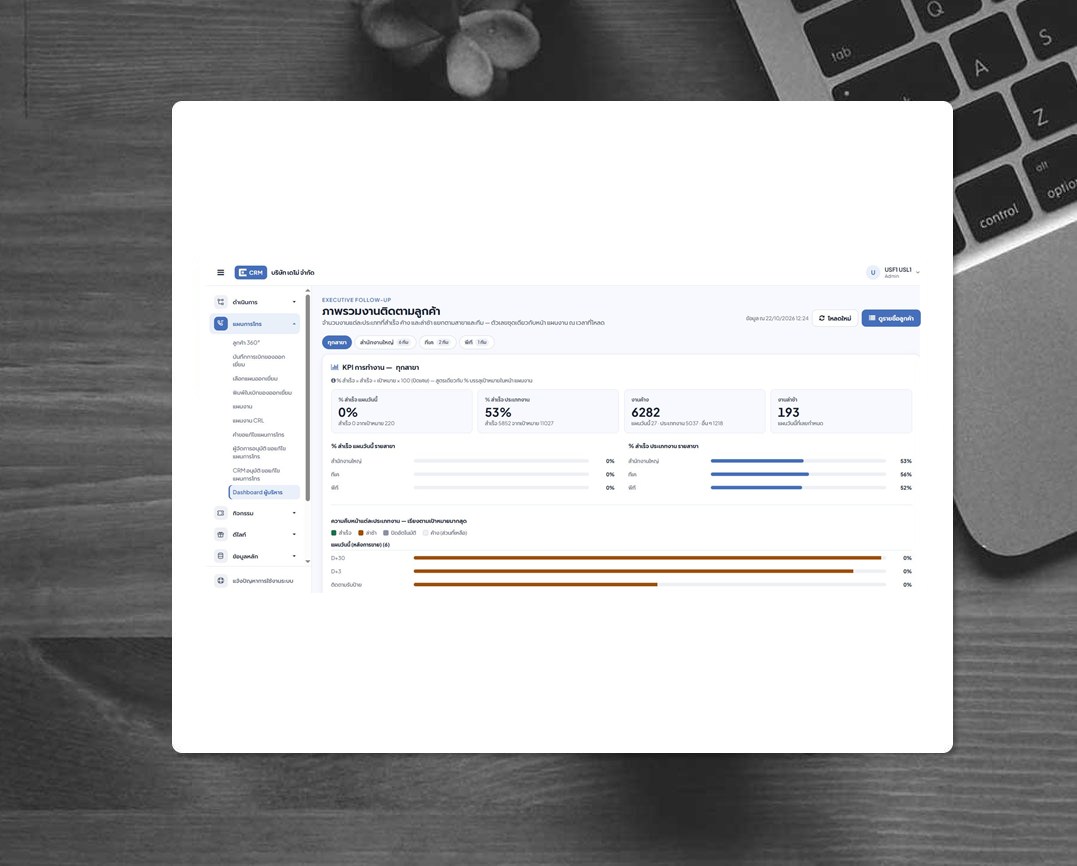Select the สำนักงานใหญ่ 6 ทีม filter tab
1077x866 pixels.
385,342
